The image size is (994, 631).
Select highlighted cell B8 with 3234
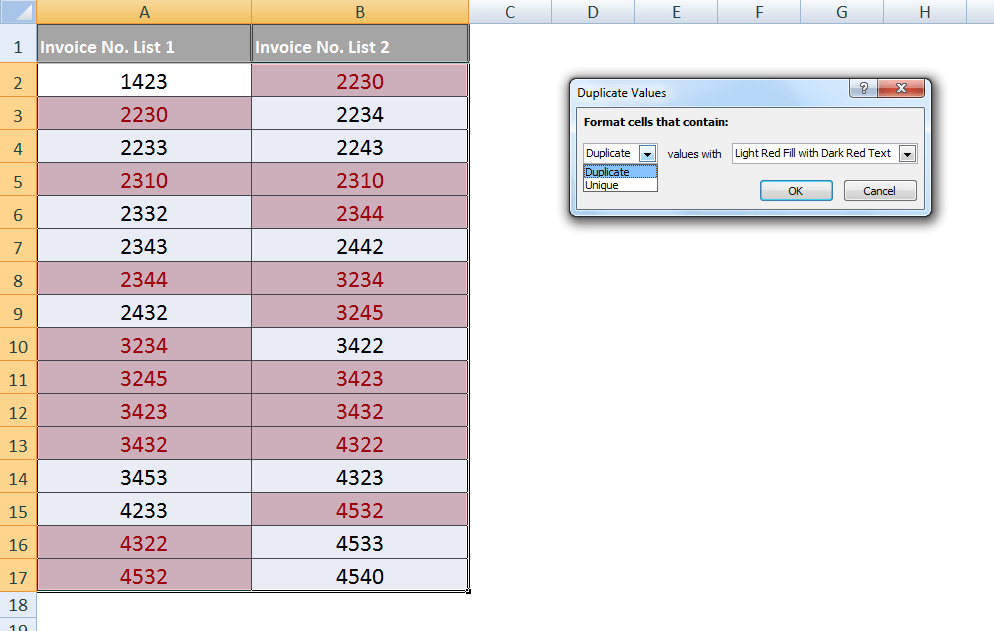coord(360,278)
